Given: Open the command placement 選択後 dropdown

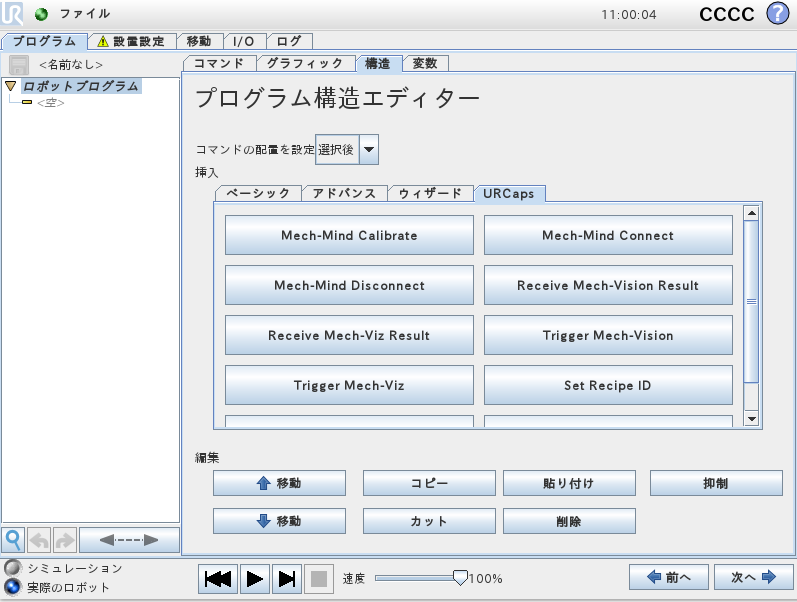Looking at the screenshot, I should pos(347,149).
